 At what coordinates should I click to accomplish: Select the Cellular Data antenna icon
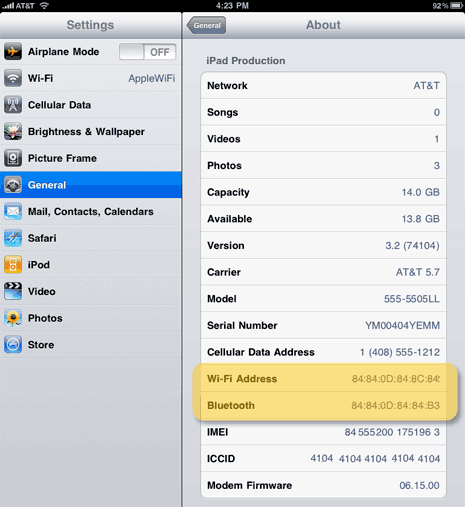(13, 105)
